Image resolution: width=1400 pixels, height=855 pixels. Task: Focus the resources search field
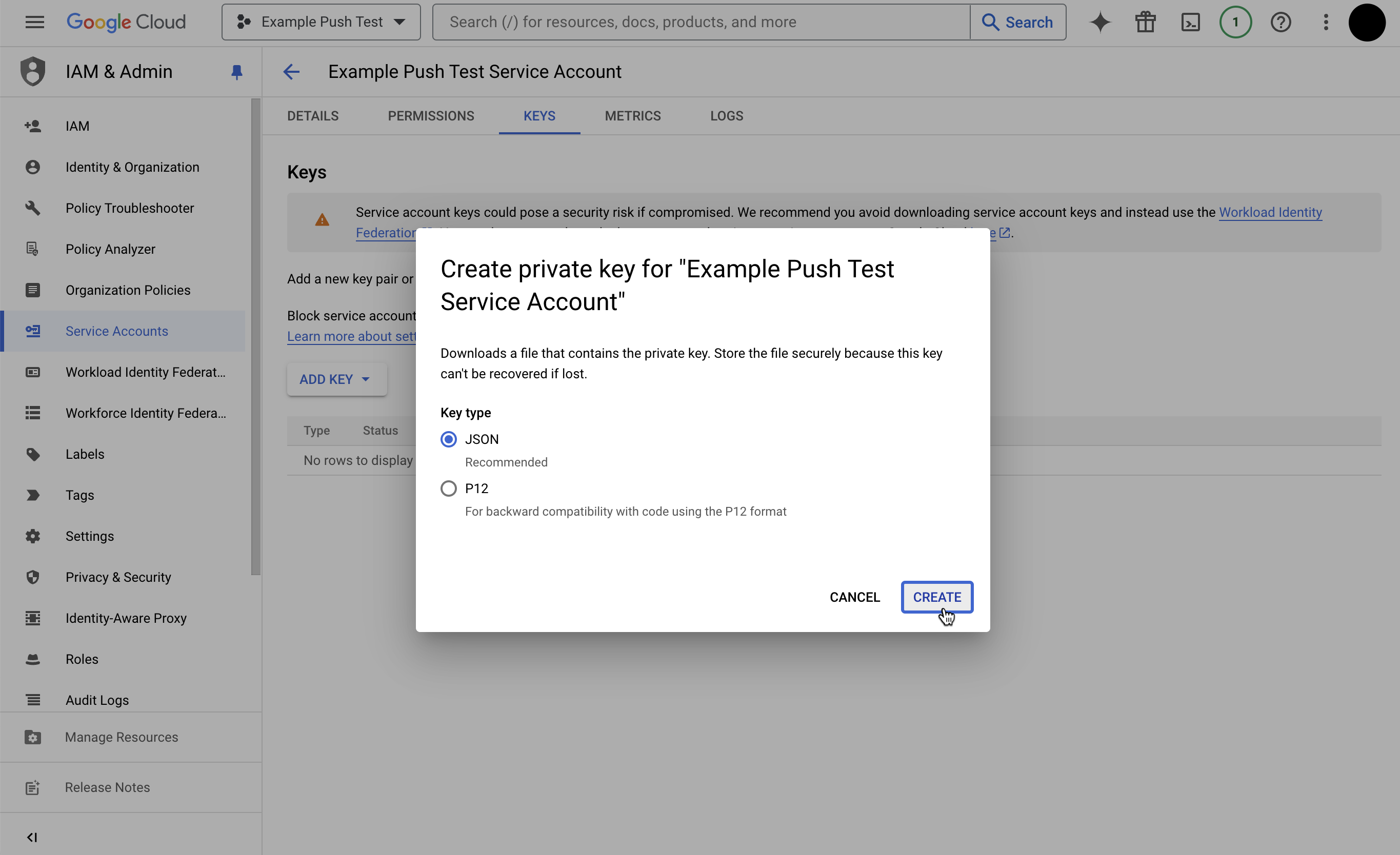pyautogui.click(x=701, y=22)
